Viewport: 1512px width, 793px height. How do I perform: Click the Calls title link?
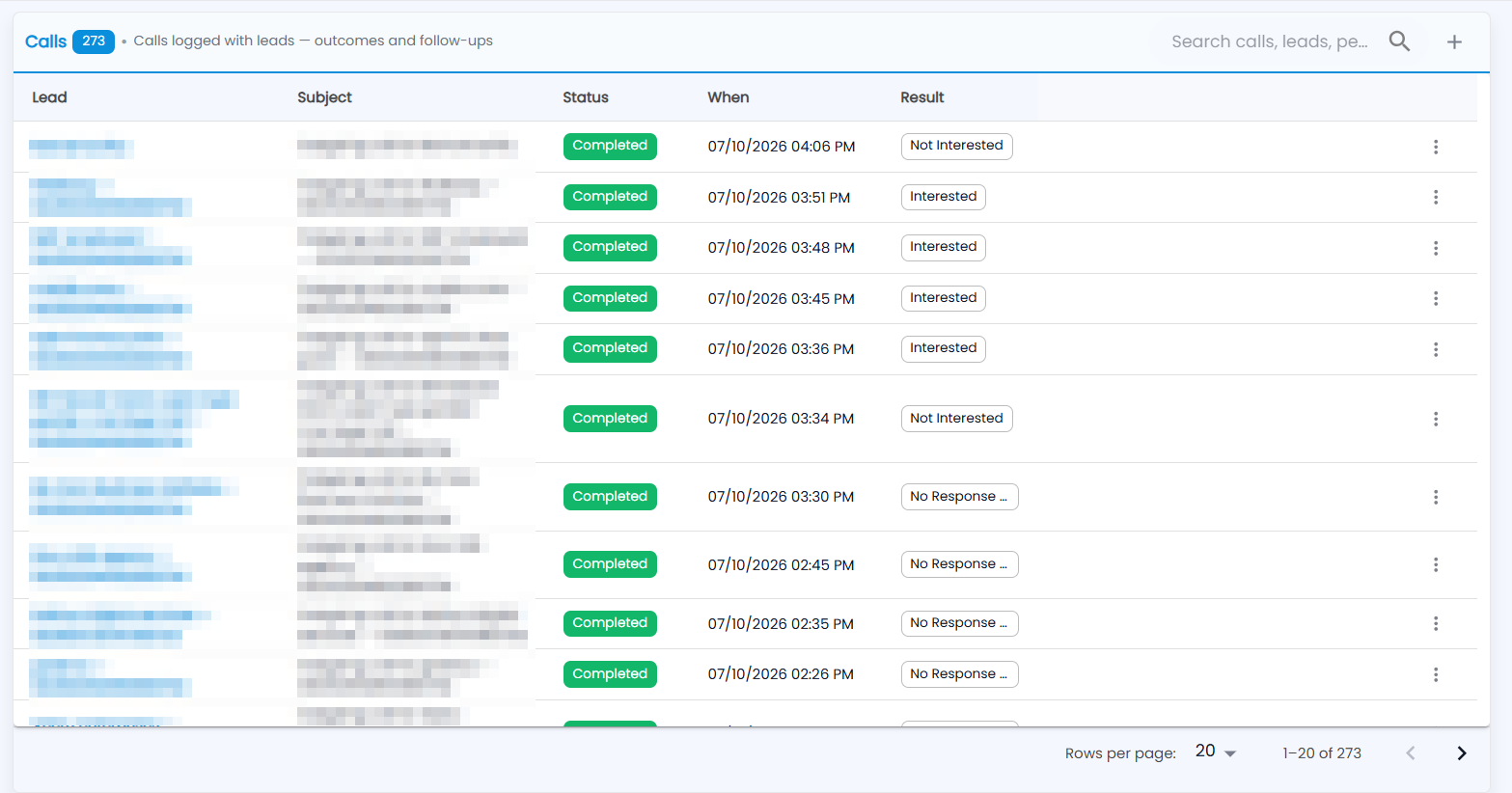(45, 41)
